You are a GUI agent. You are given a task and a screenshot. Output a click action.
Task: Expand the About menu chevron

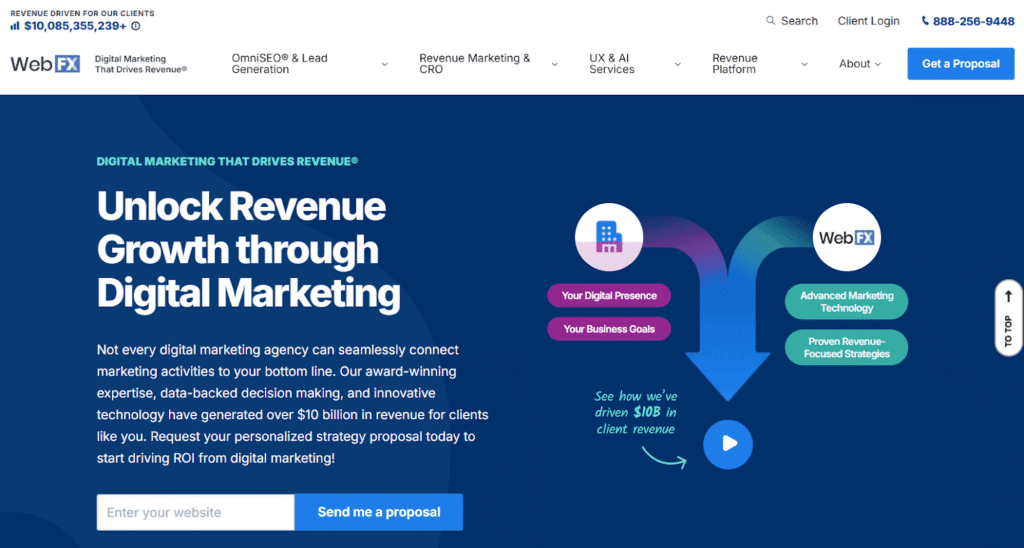tap(878, 64)
